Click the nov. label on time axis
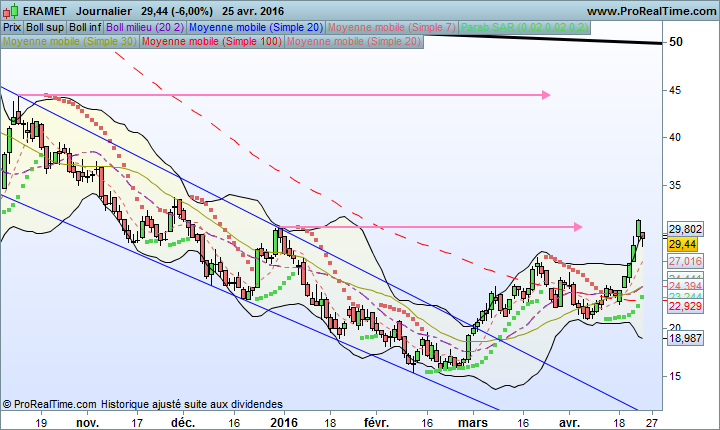 [87, 422]
